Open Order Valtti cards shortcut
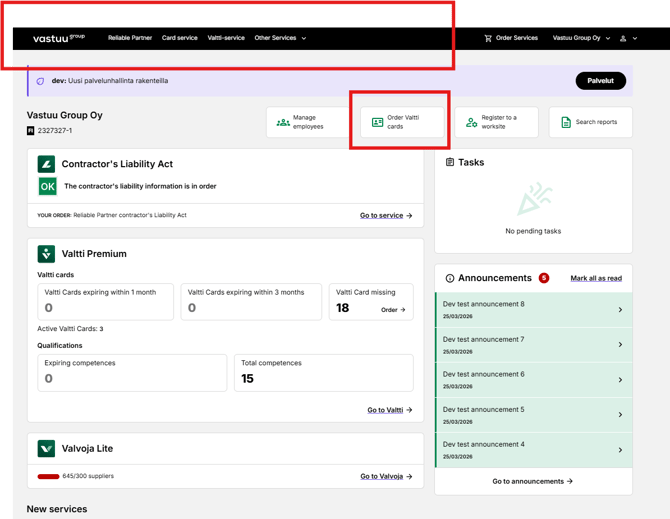 [402, 122]
